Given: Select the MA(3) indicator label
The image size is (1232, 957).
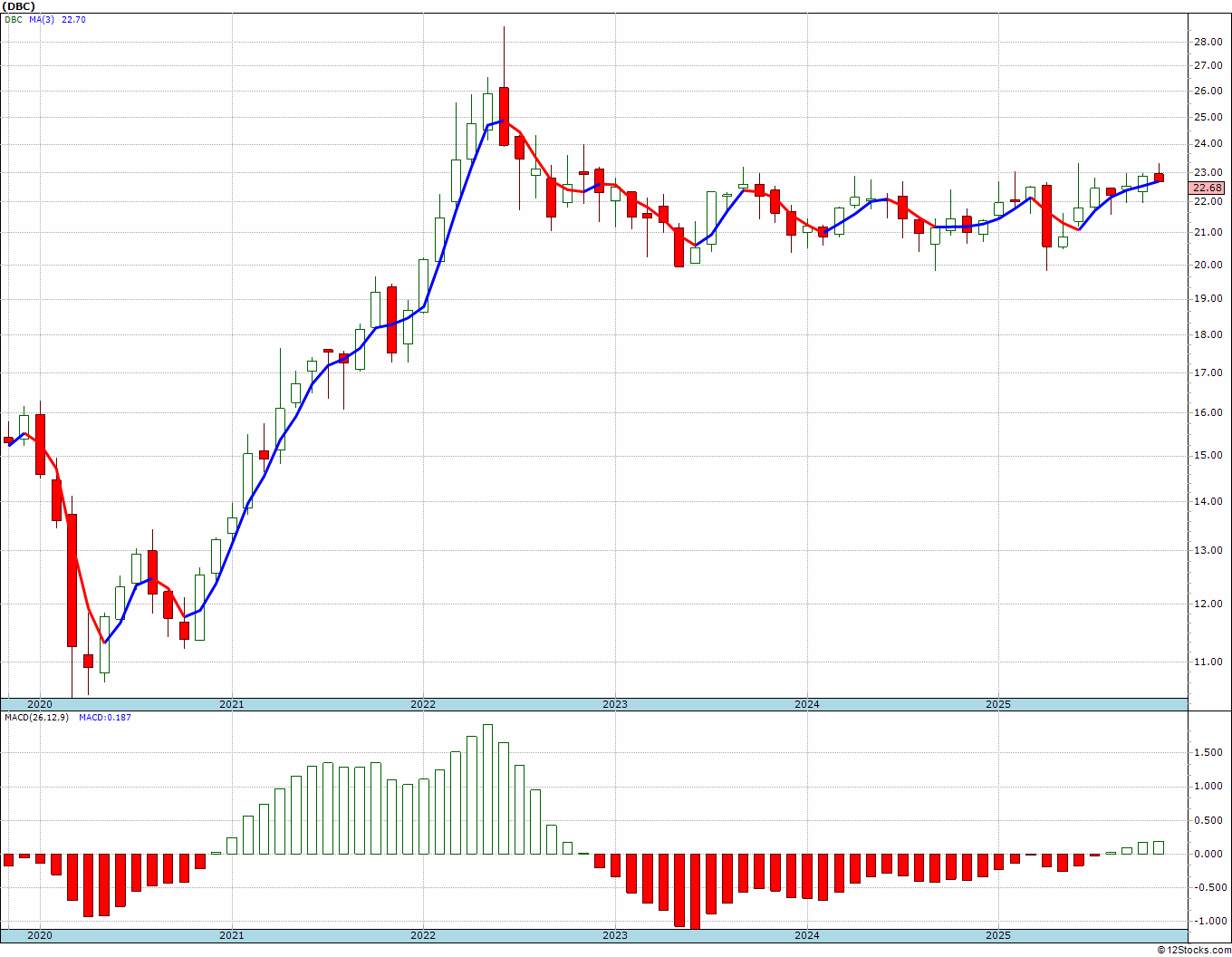Looking at the screenshot, I should point(42,19).
